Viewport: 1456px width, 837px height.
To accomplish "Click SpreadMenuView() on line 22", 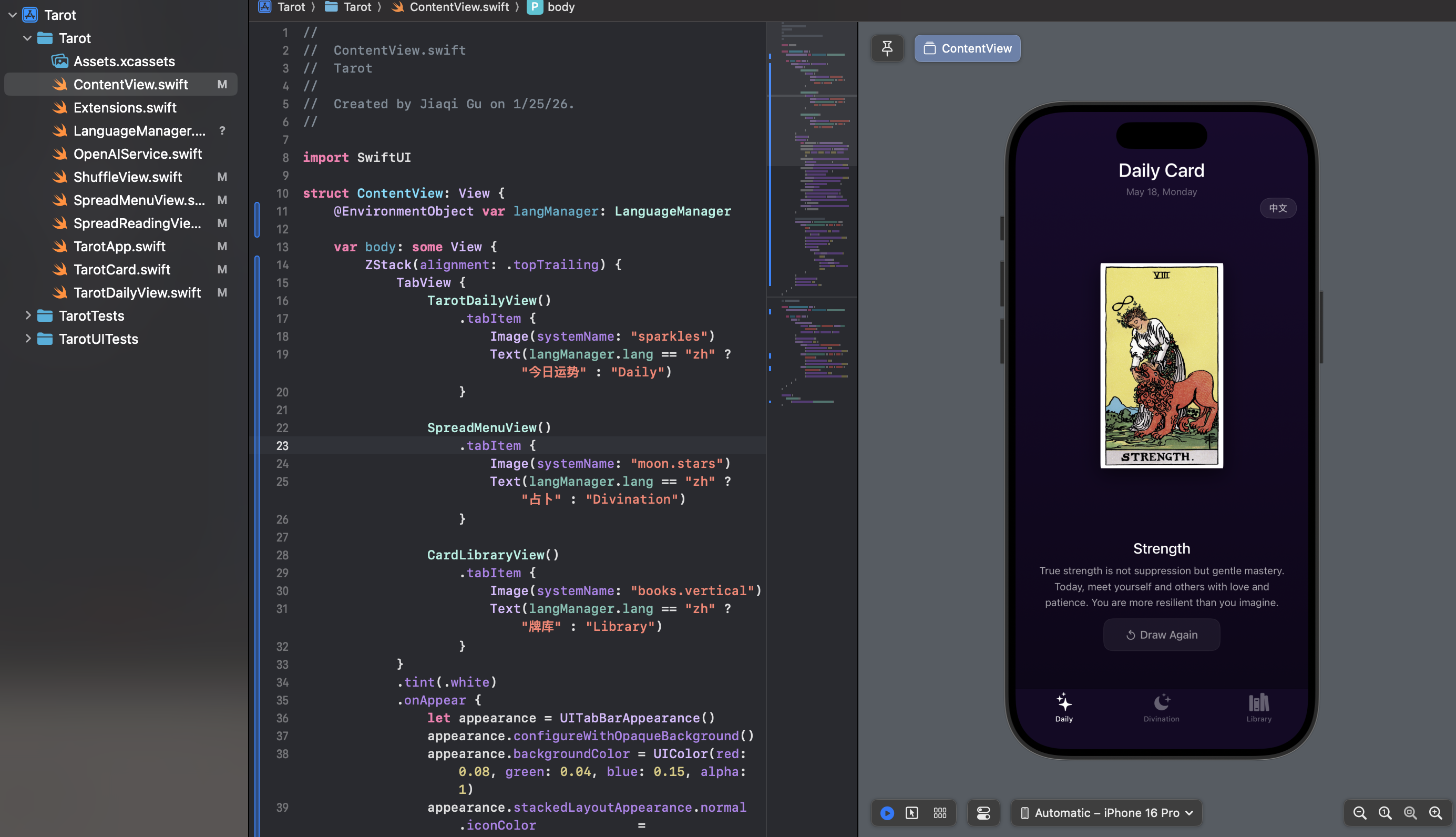I will pos(489,427).
